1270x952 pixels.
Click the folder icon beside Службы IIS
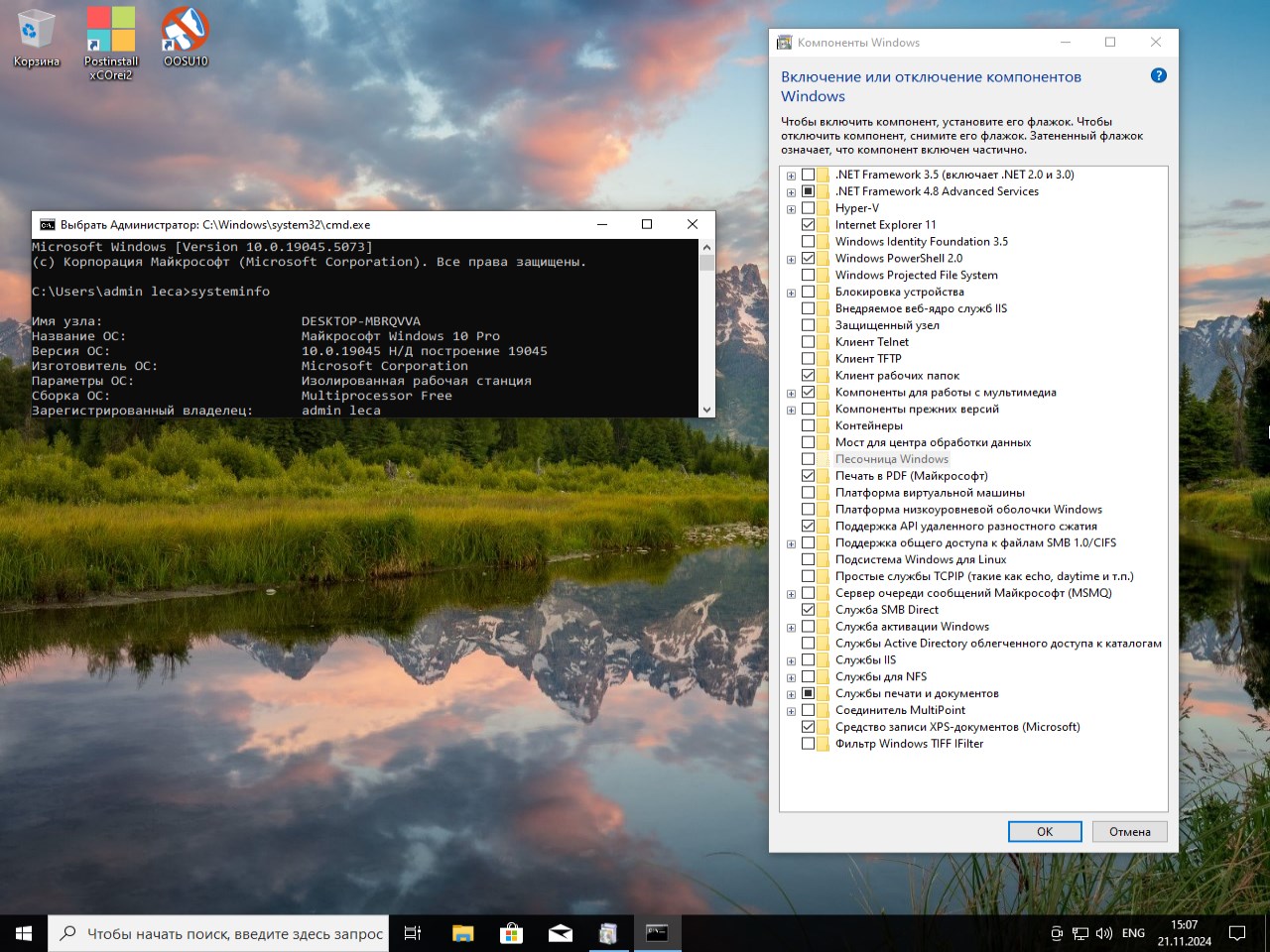click(824, 659)
